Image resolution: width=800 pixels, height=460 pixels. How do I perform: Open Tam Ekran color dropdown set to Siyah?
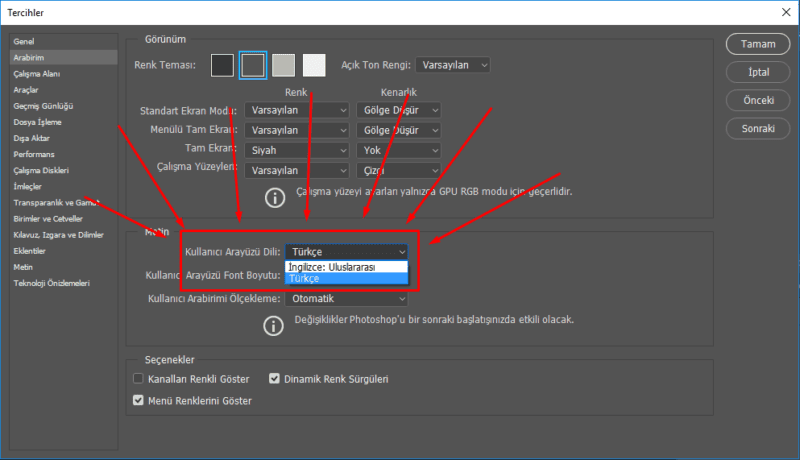296,150
